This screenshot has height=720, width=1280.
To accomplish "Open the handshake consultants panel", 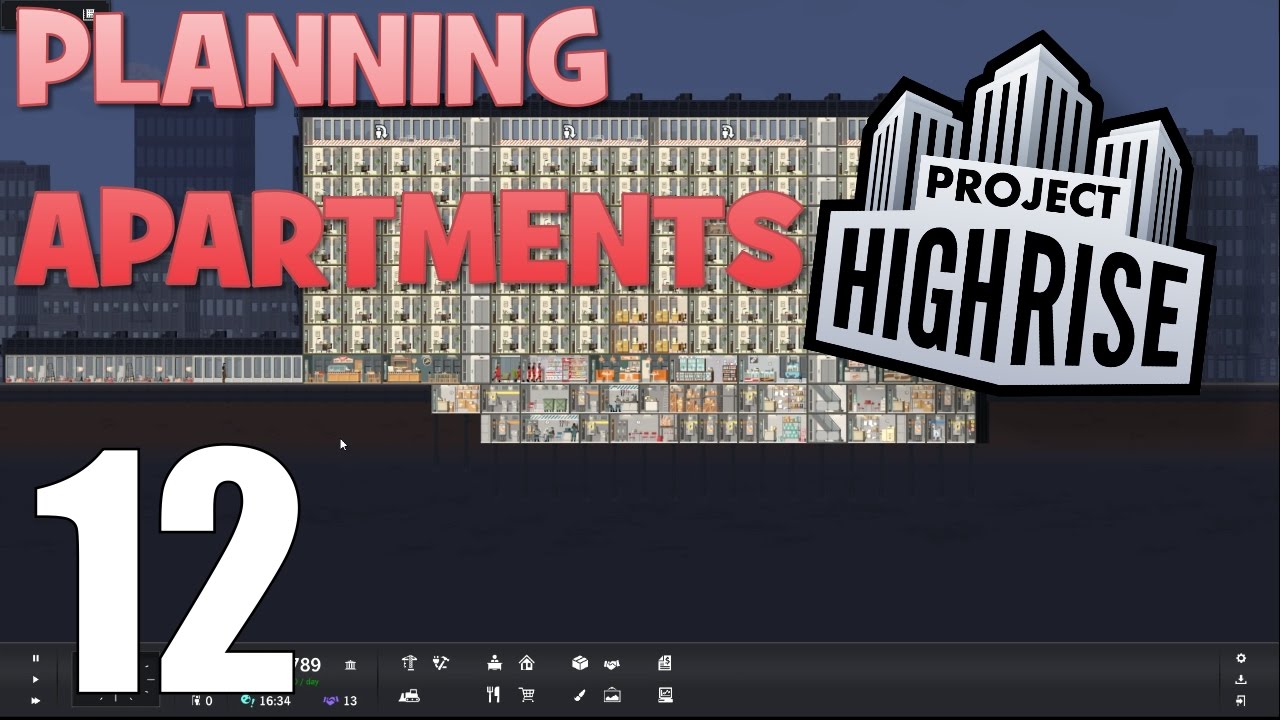I will 612,663.
